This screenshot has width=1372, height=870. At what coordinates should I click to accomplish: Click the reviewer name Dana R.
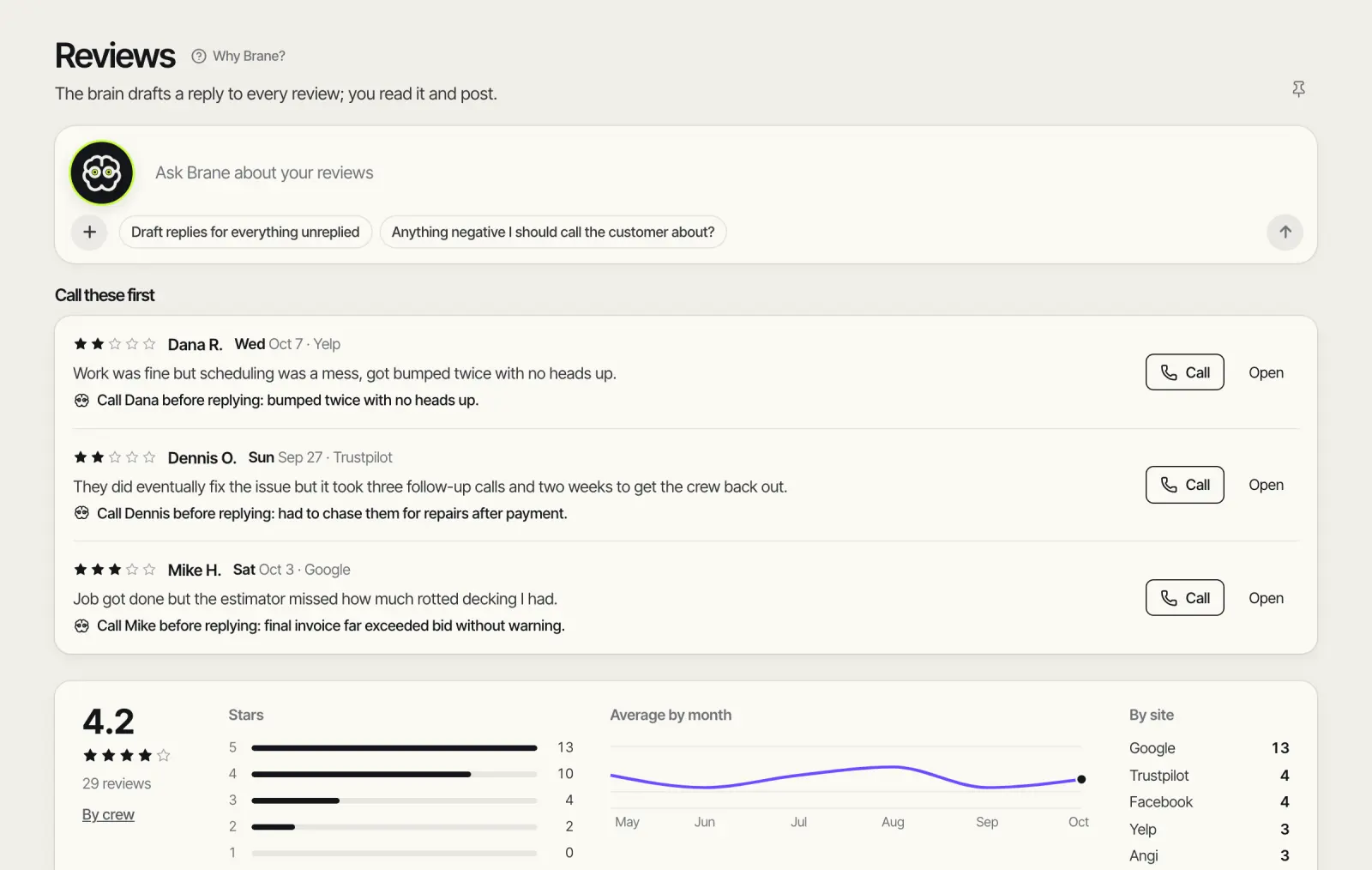(195, 344)
